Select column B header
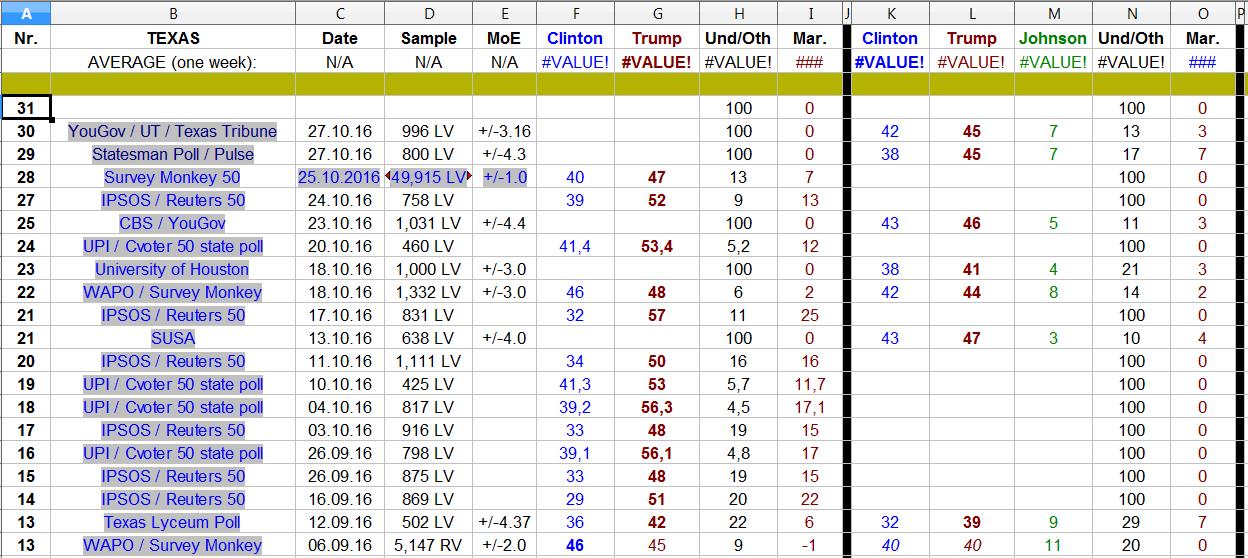The width and height of the screenshot is (1248, 558). (173, 13)
